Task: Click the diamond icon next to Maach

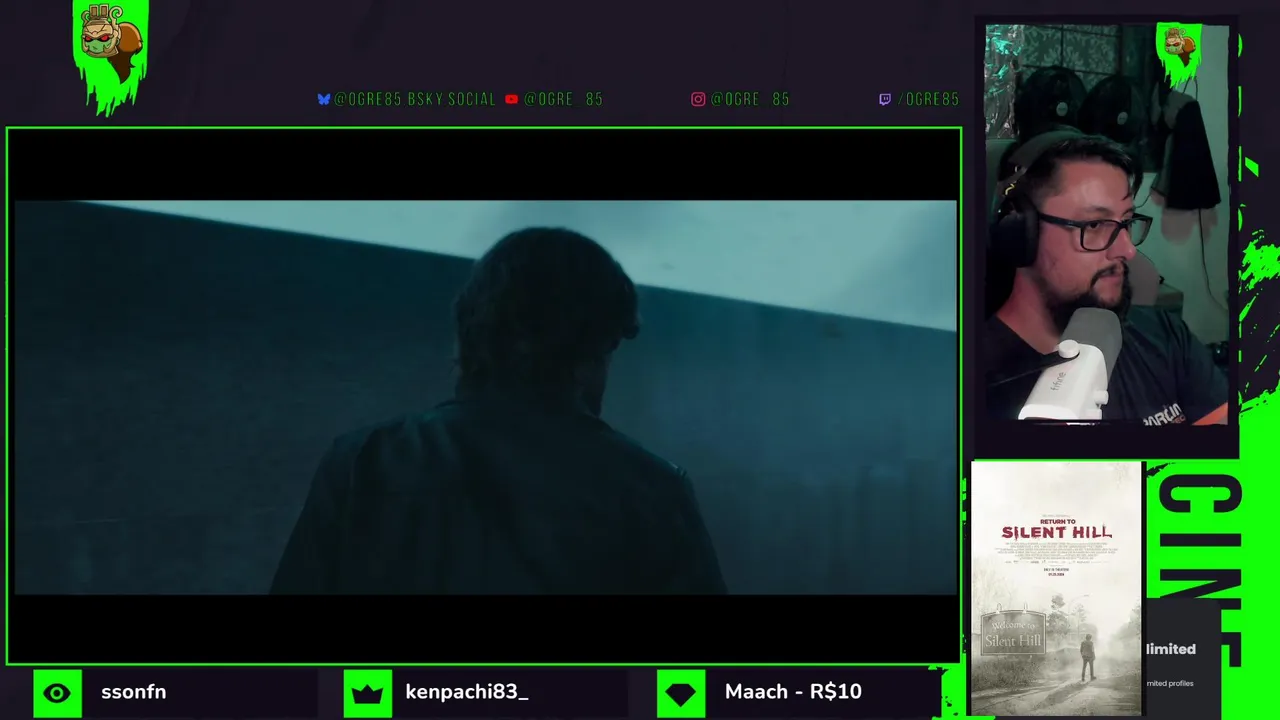Action: click(x=681, y=693)
